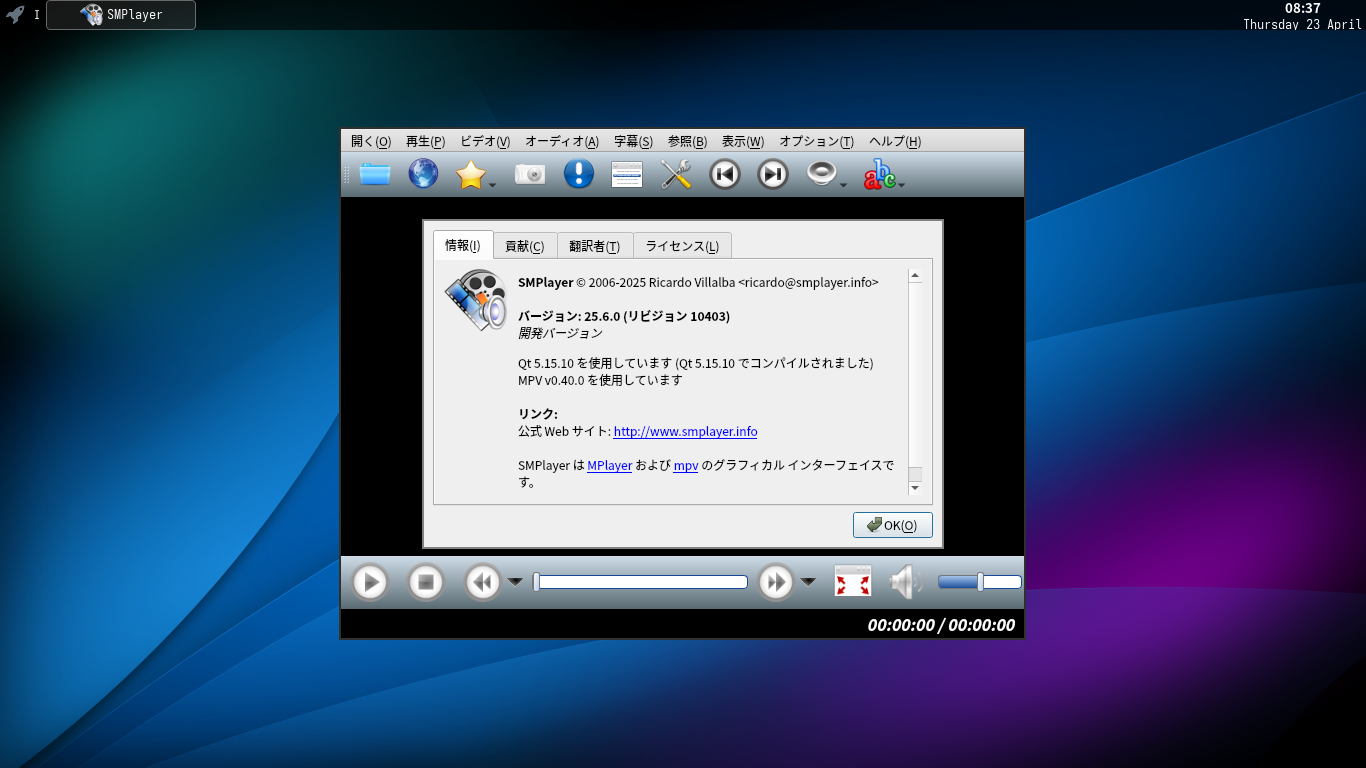The width and height of the screenshot is (1366, 768).
Task: Click the 00:00:00 / 00:00:00 time display
Action: click(941, 626)
